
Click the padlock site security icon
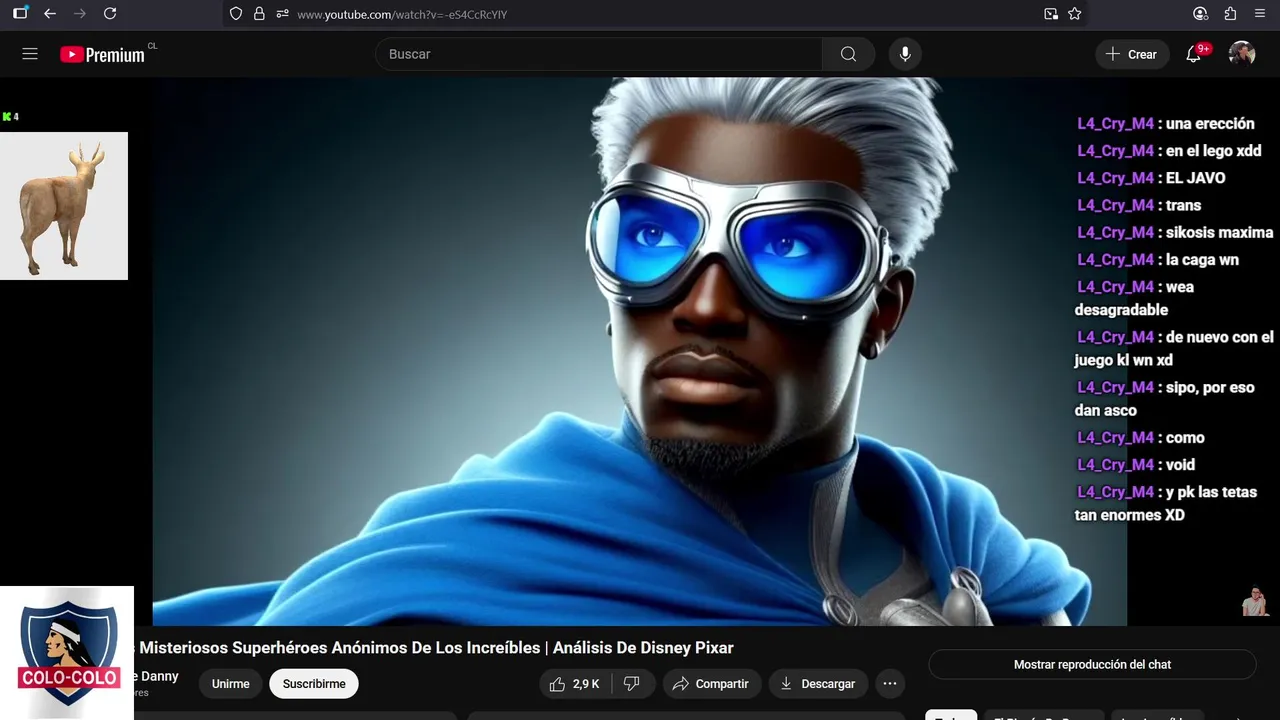pyautogui.click(x=259, y=14)
